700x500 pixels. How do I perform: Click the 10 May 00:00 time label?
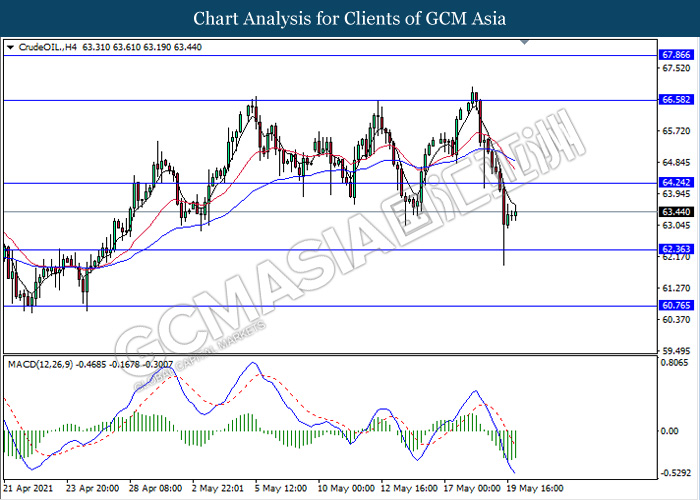click(346, 488)
